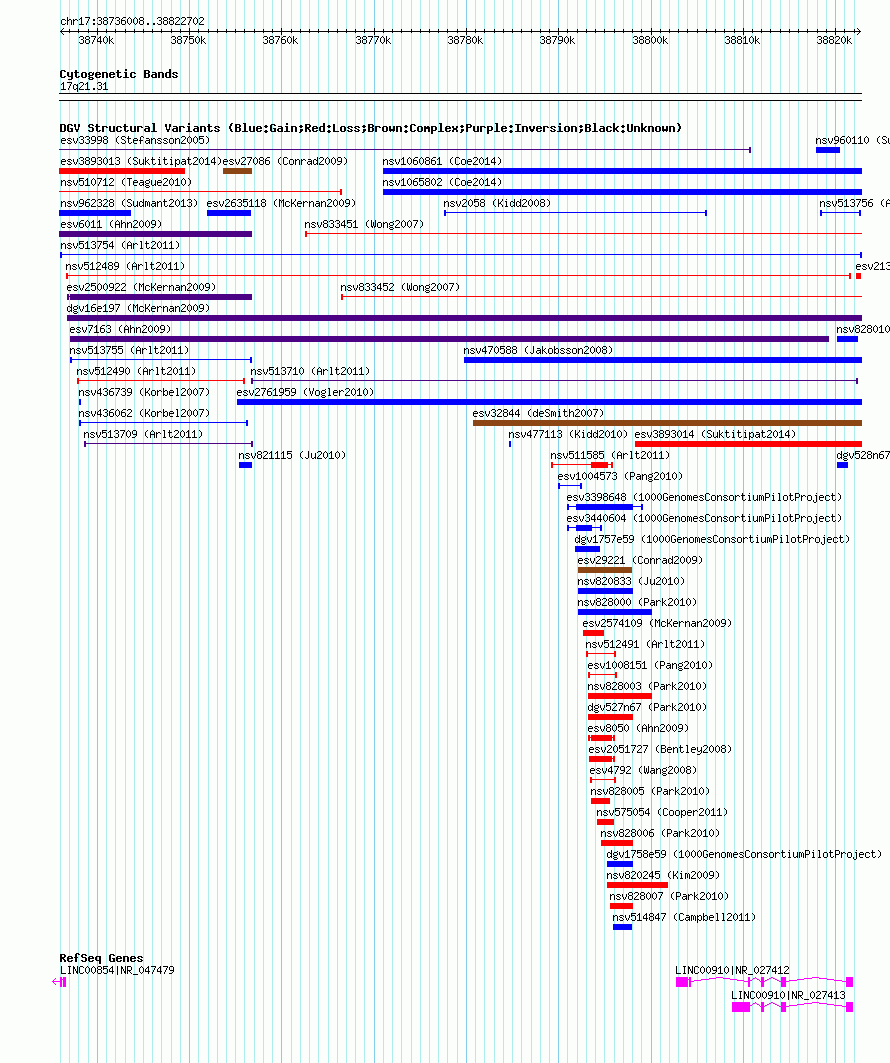The image size is (890, 1063).
Task: Click the nsv512491 (Arlt2011) label
Action: coord(645,645)
